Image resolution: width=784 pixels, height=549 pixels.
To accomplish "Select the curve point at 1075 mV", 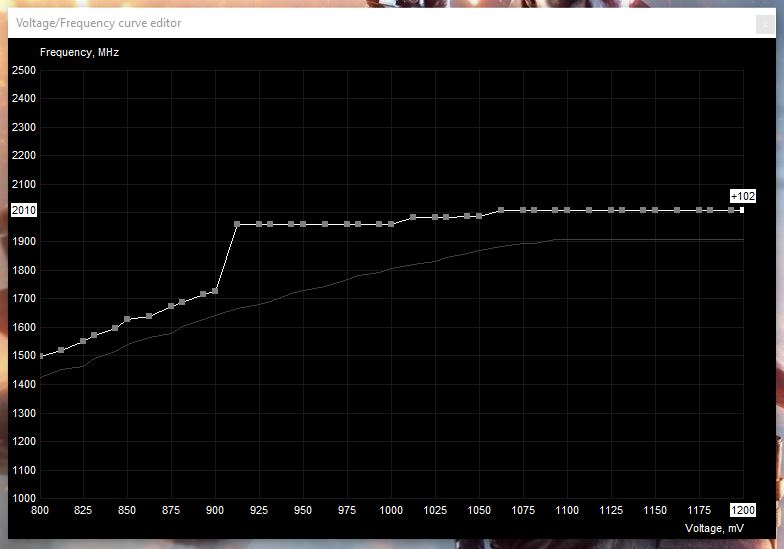I will (x=523, y=210).
